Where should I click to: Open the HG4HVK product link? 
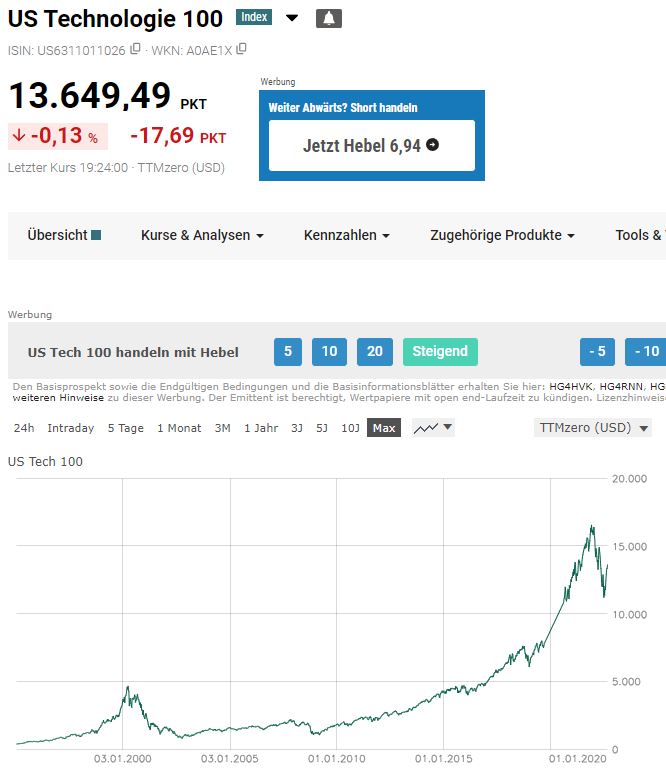[x=570, y=386]
